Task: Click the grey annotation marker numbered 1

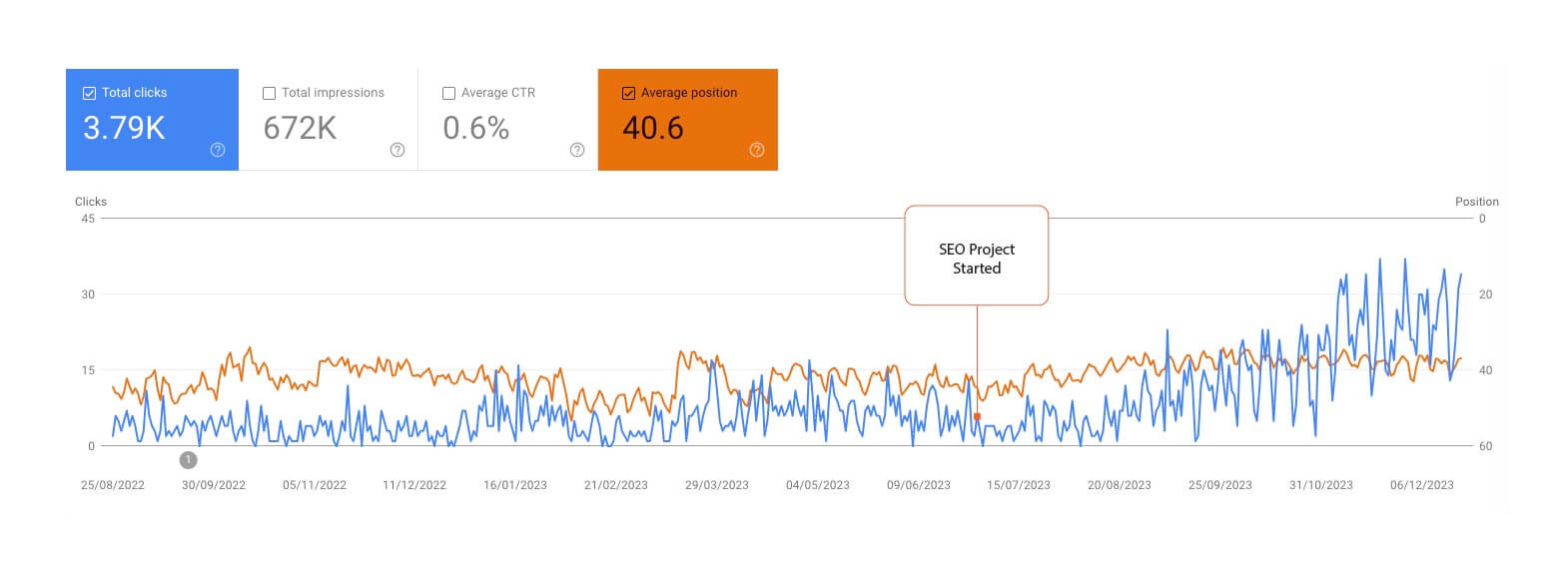Action: [x=188, y=460]
